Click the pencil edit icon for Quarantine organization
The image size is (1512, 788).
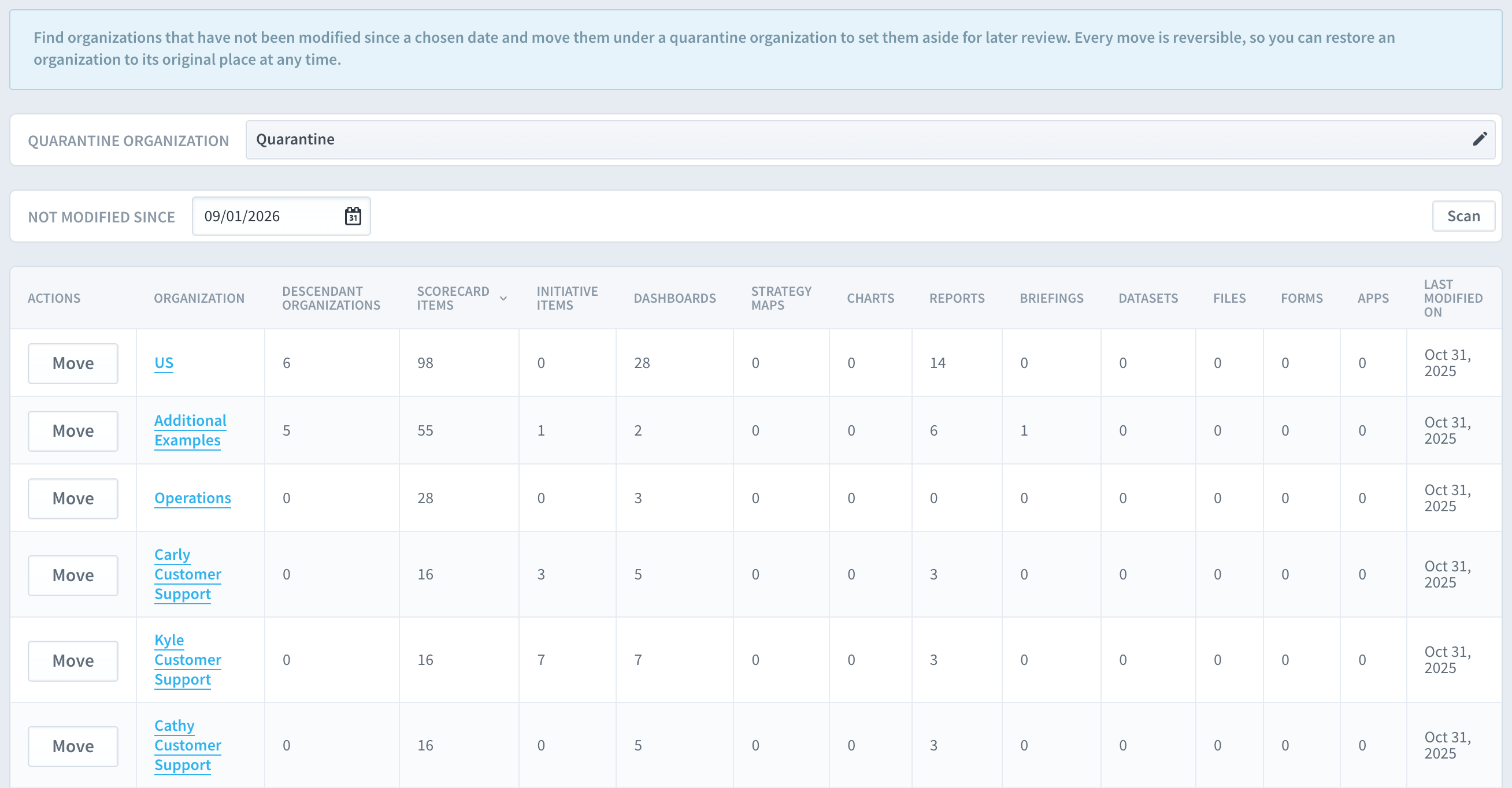click(1479, 139)
